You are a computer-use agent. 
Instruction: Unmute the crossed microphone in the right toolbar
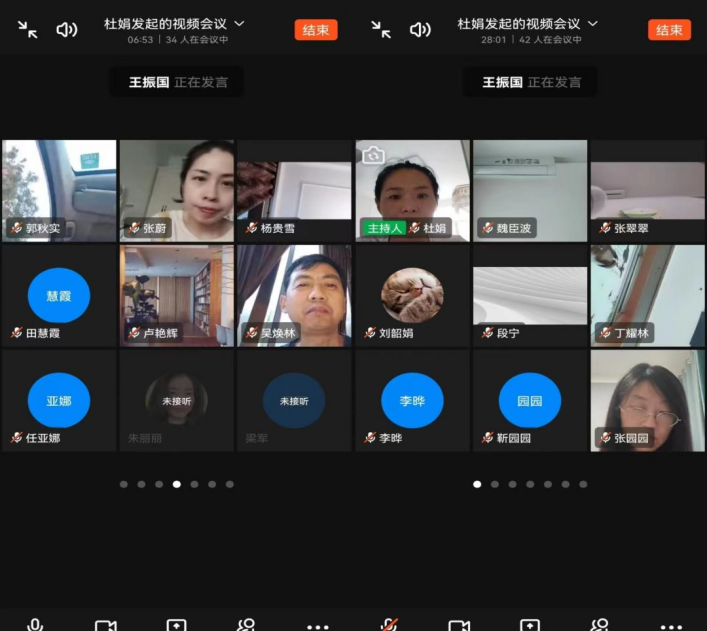[389, 625]
